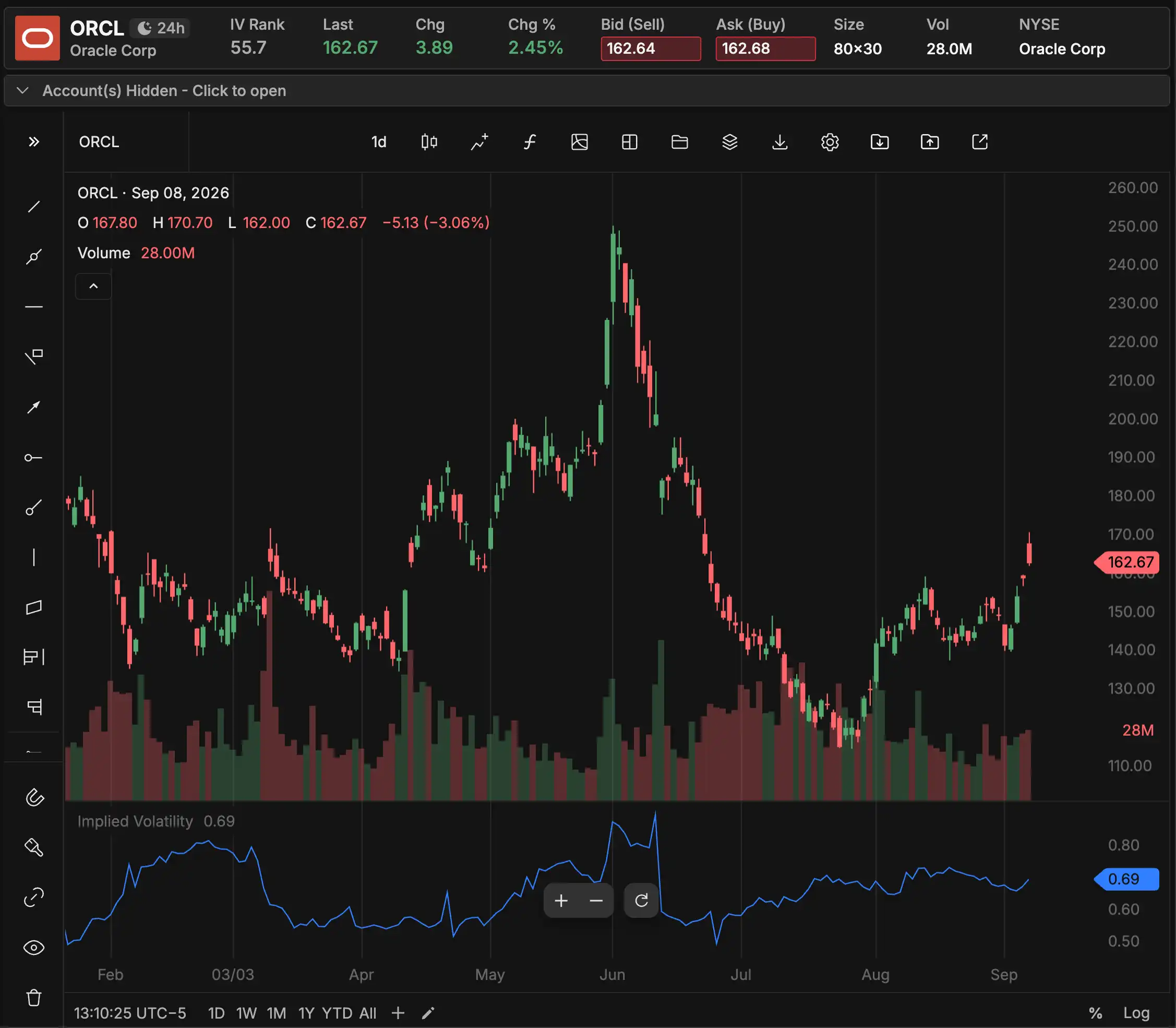Toggle drawings visibility with the eye icon
This screenshot has height=1028, width=1176.
34,947
